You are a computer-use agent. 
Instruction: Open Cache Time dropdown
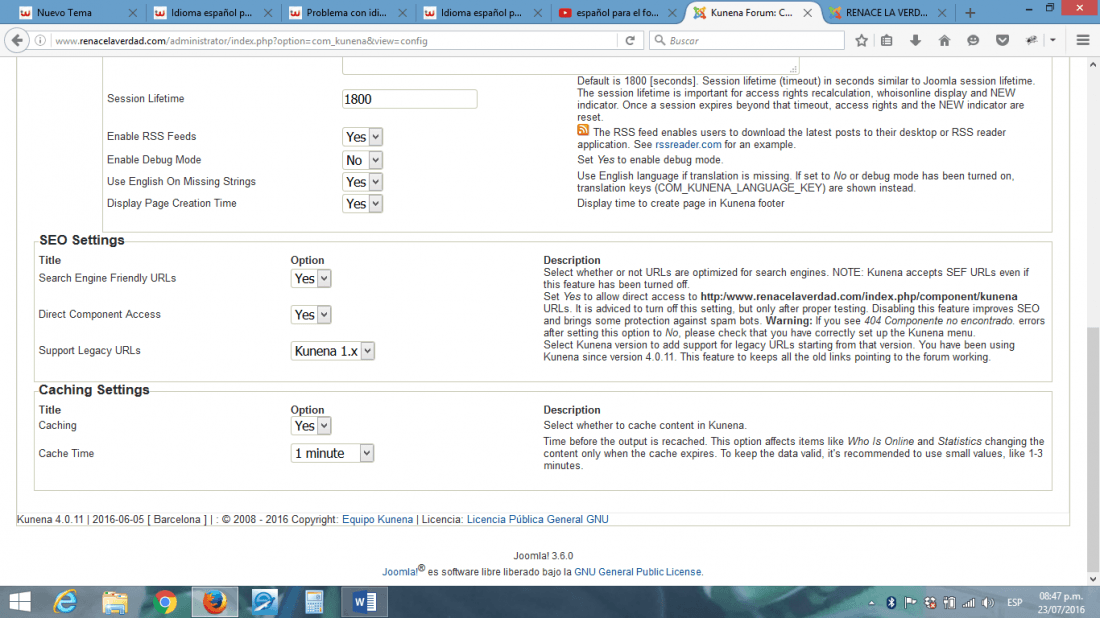coord(332,453)
